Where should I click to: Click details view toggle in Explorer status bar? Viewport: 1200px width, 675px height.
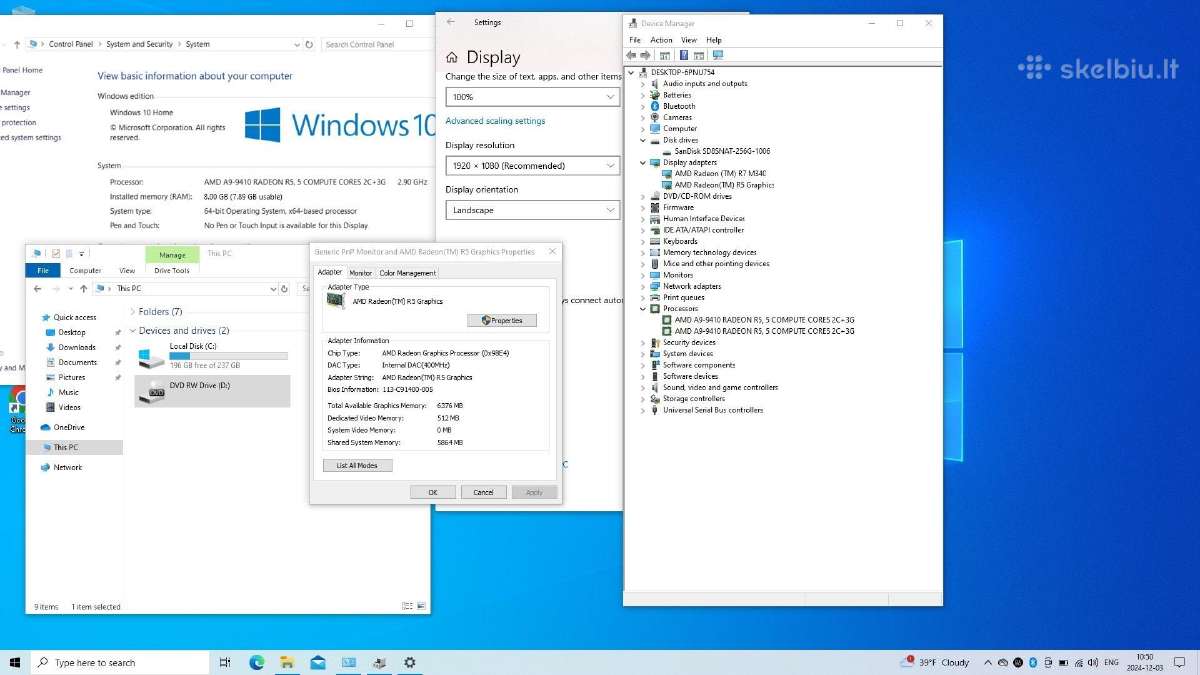point(407,606)
